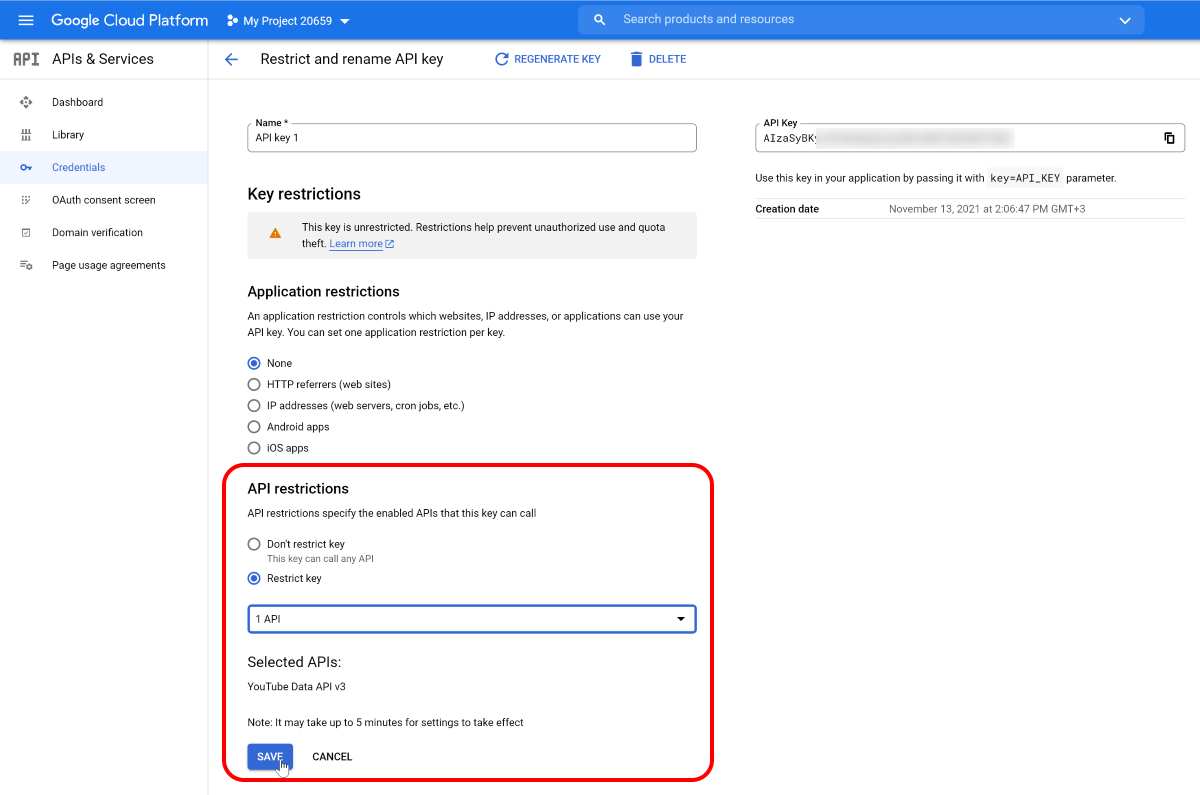
Task: Follow the Learn more link
Action: click(x=356, y=244)
